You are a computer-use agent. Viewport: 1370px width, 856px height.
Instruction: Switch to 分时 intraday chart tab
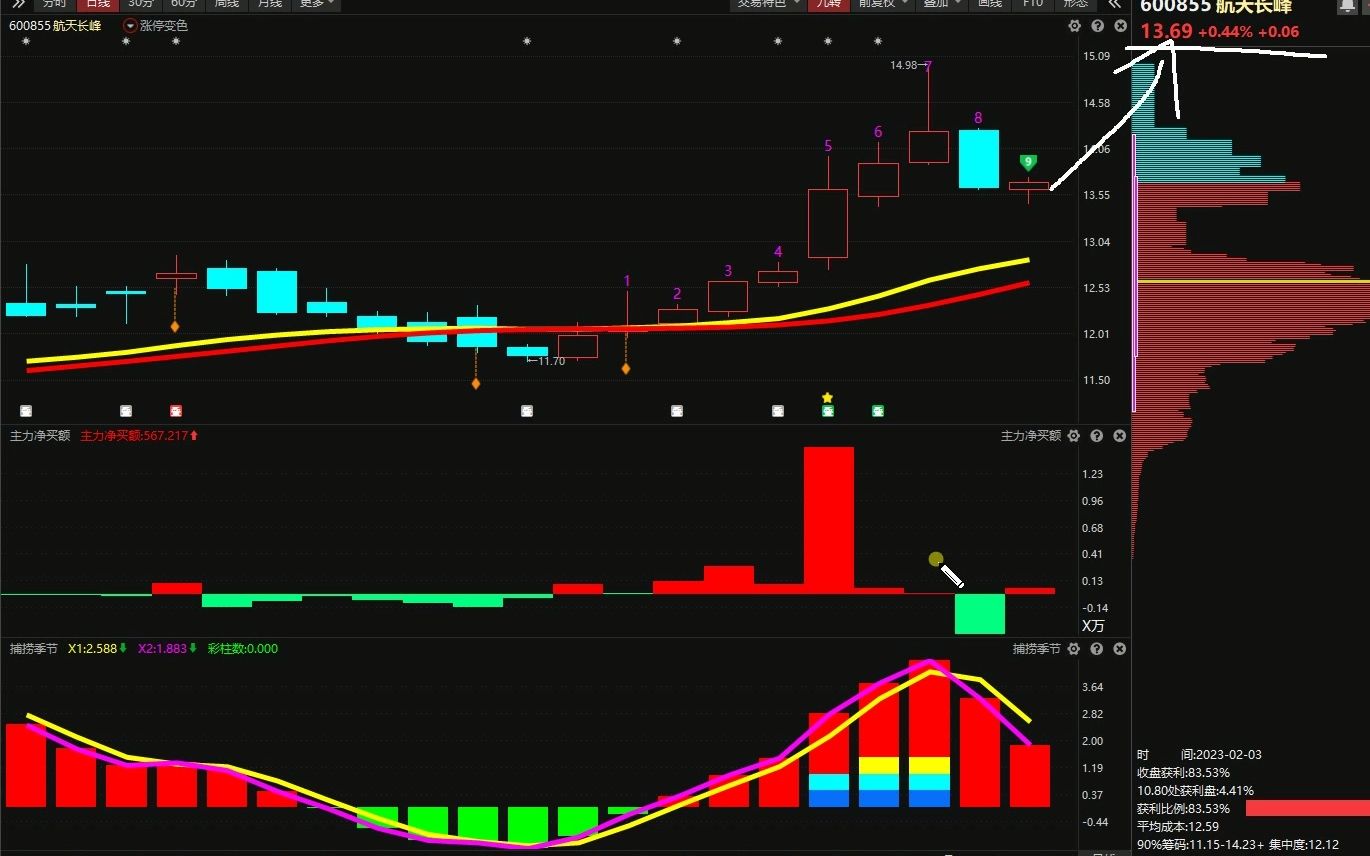pyautogui.click(x=55, y=3)
